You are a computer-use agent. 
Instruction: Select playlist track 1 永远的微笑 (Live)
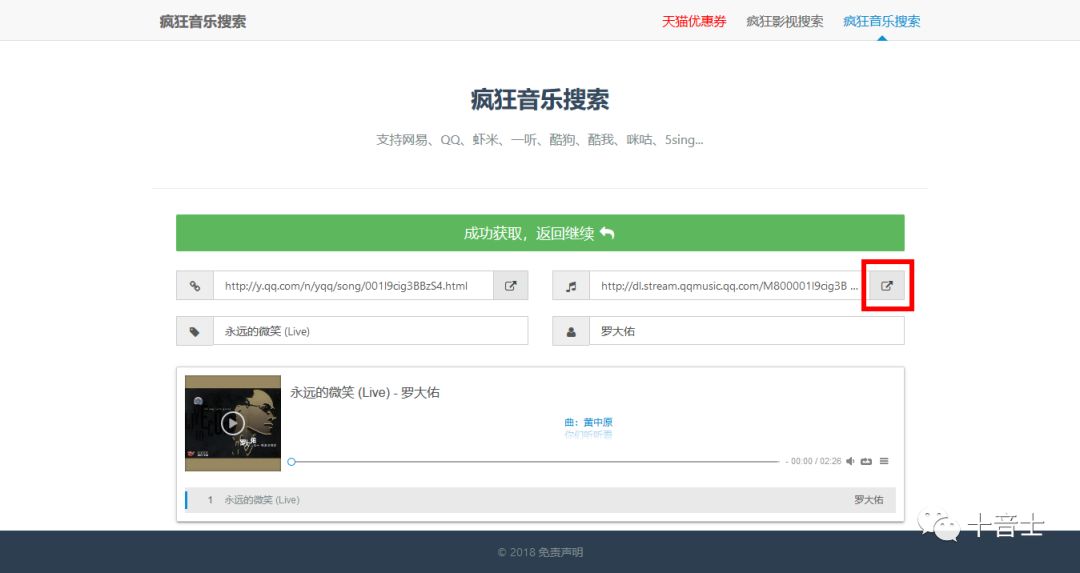click(262, 500)
